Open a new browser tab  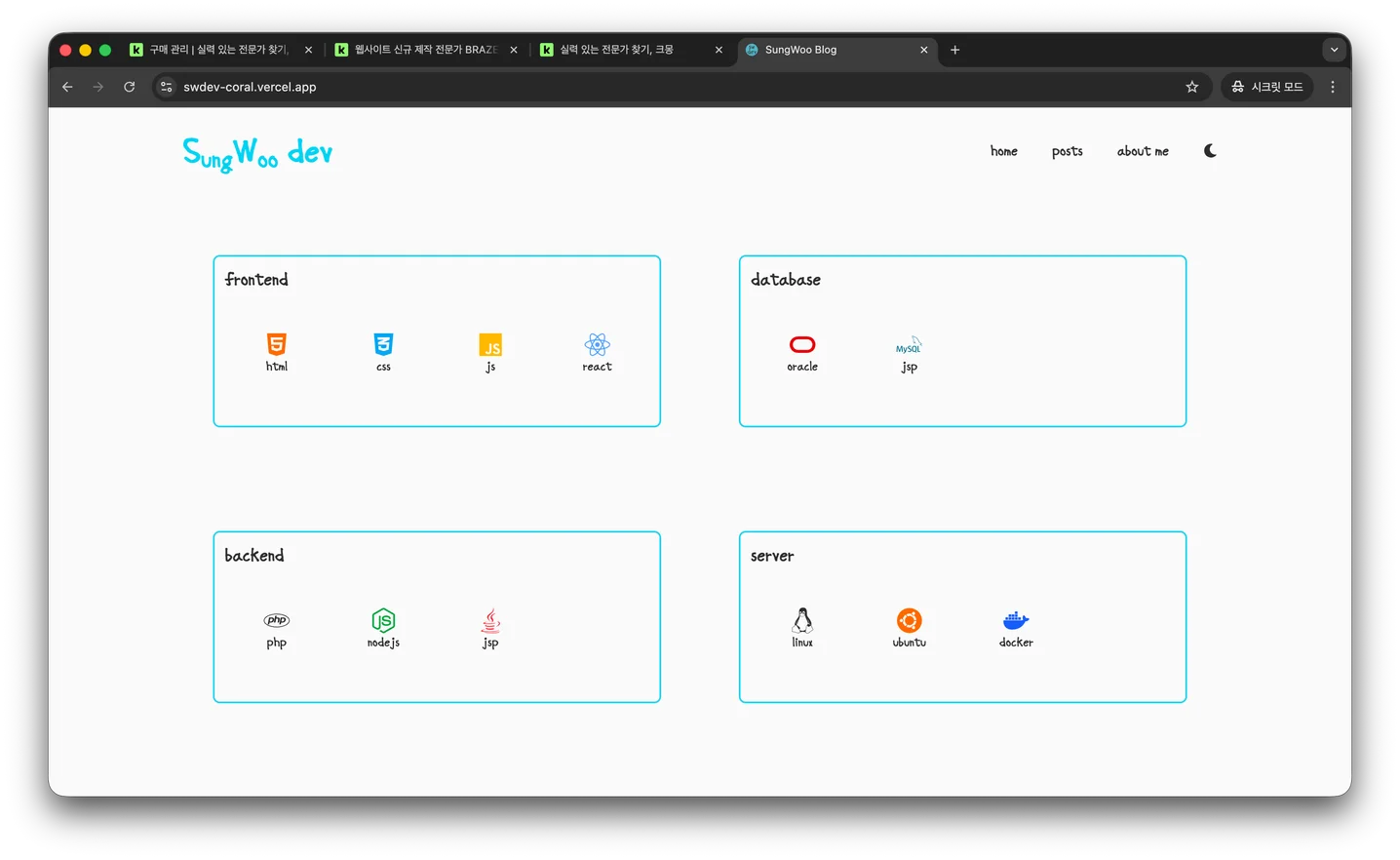point(955,50)
